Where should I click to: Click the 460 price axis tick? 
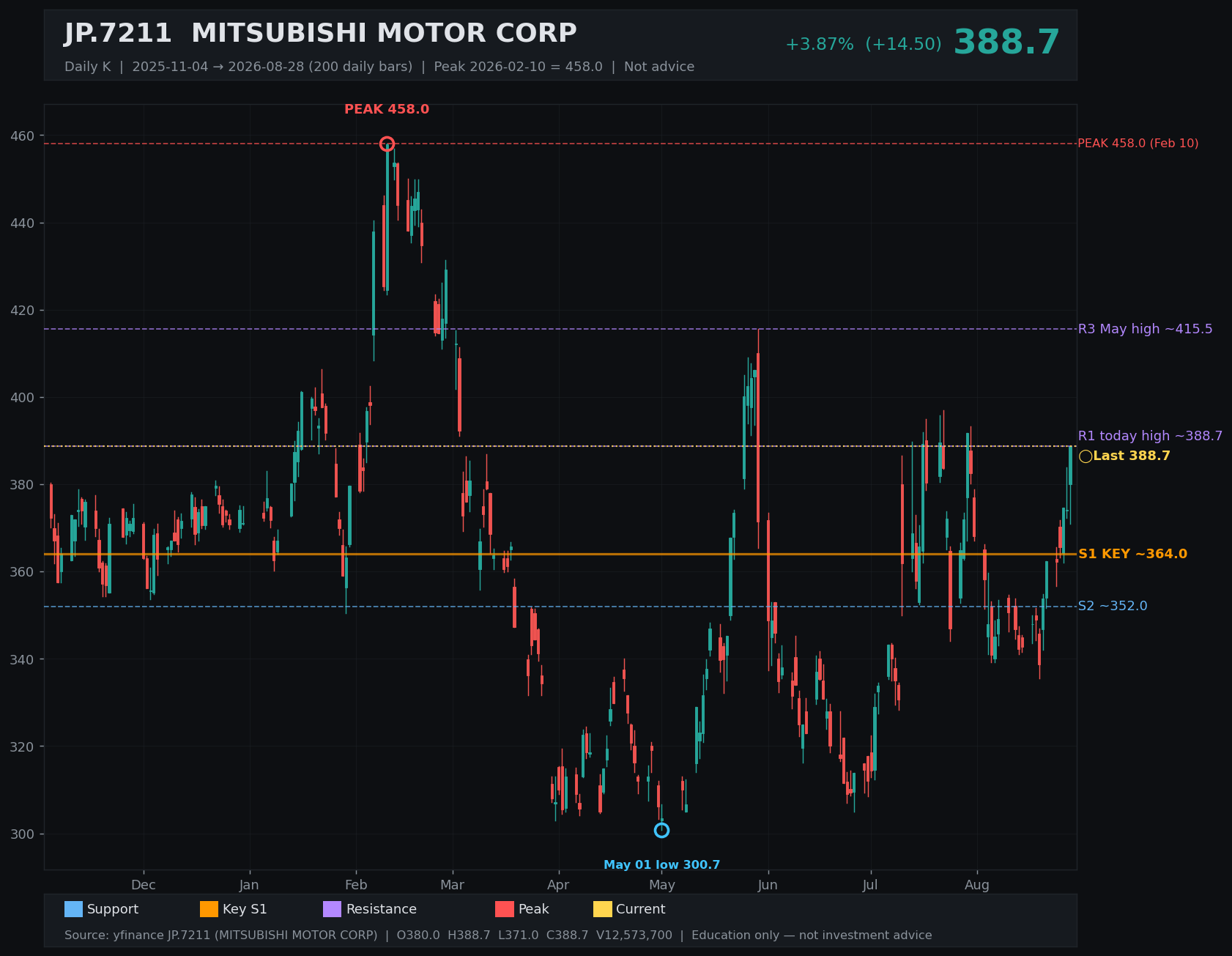click(x=22, y=136)
